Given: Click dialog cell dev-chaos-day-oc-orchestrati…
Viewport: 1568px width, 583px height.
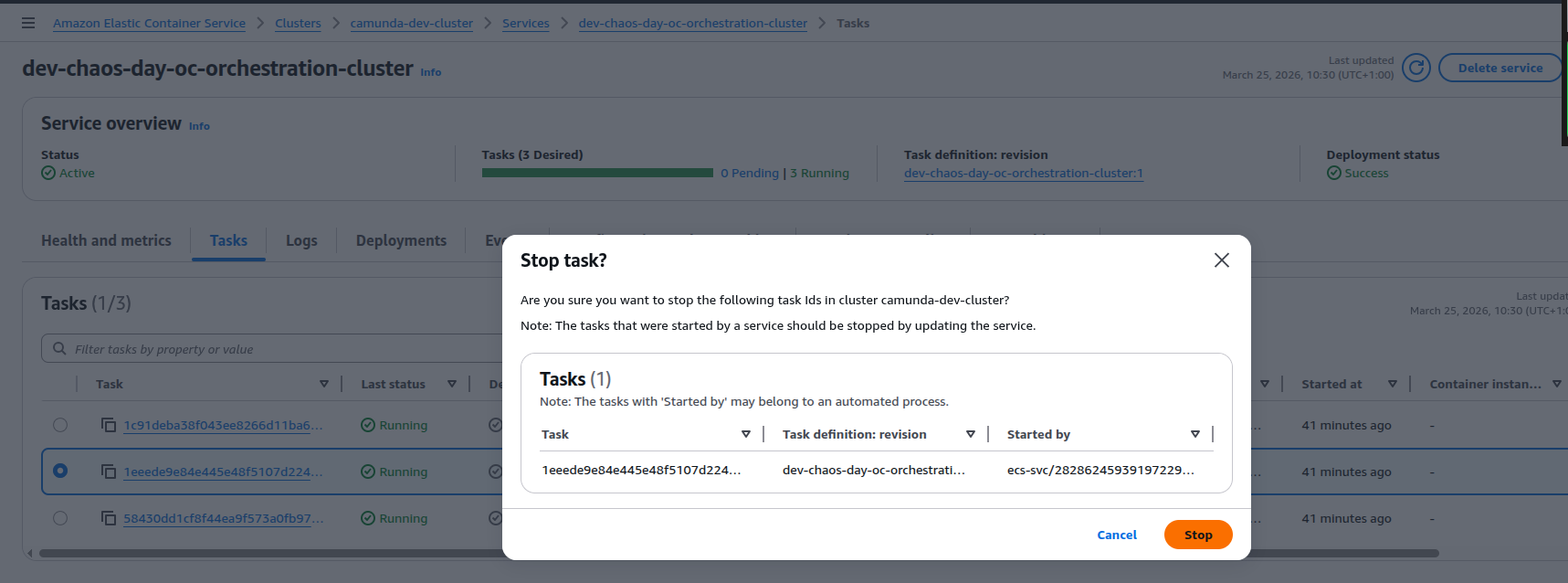Looking at the screenshot, I should pos(874,470).
